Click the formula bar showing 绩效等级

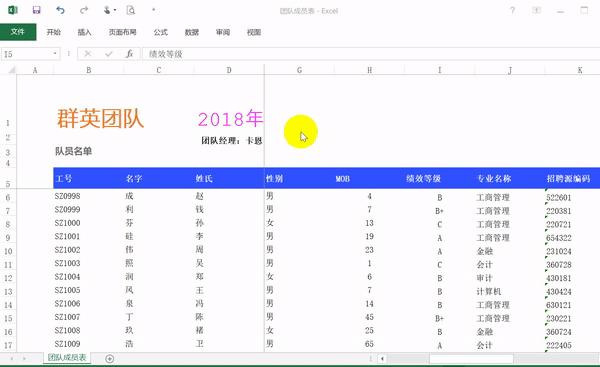click(x=370, y=54)
